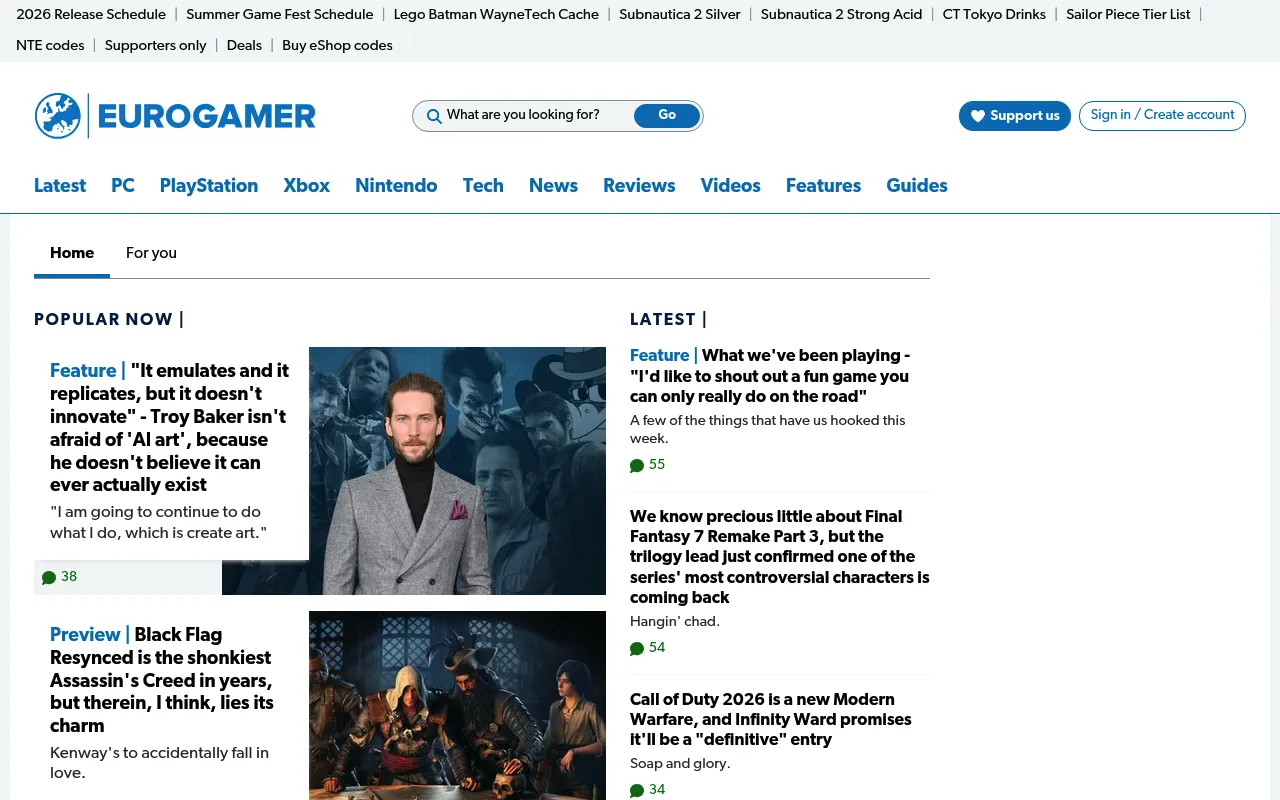Select the Home tab

(72, 253)
